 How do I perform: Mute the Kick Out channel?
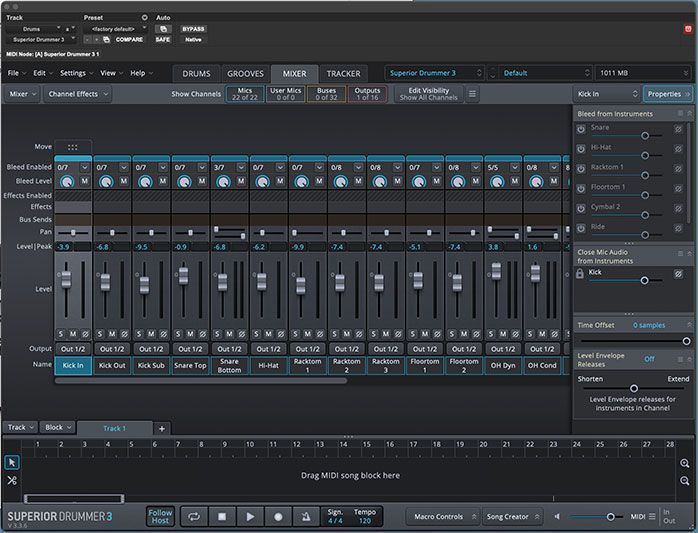(x=112, y=334)
